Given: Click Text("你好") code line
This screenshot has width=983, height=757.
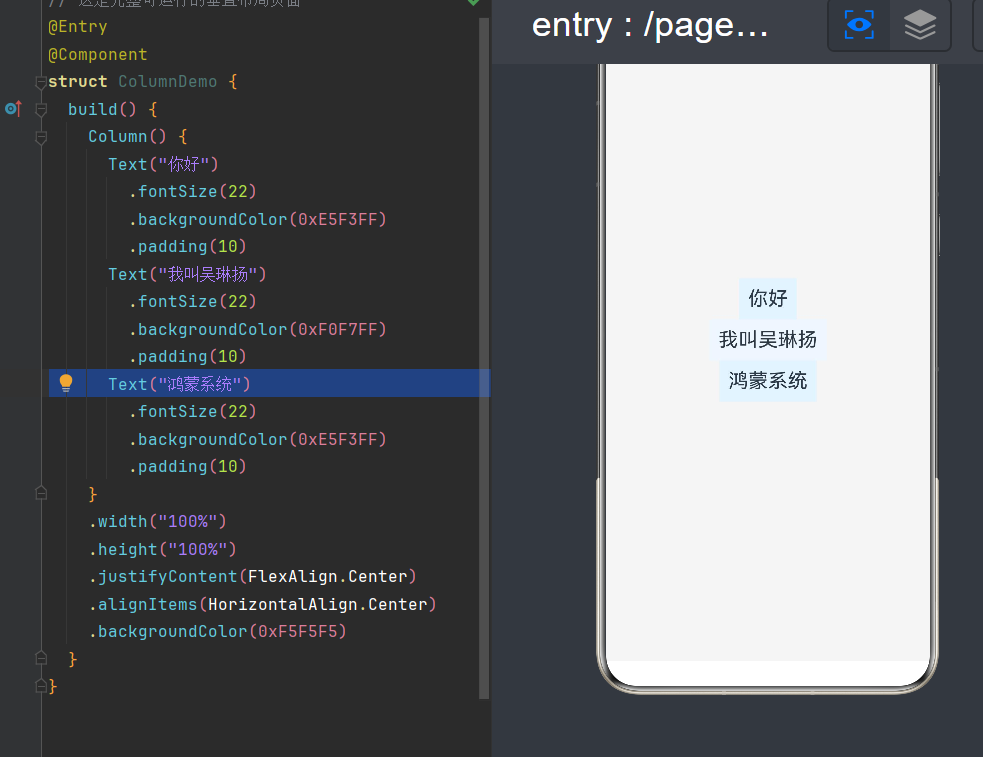Looking at the screenshot, I should click(163, 164).
